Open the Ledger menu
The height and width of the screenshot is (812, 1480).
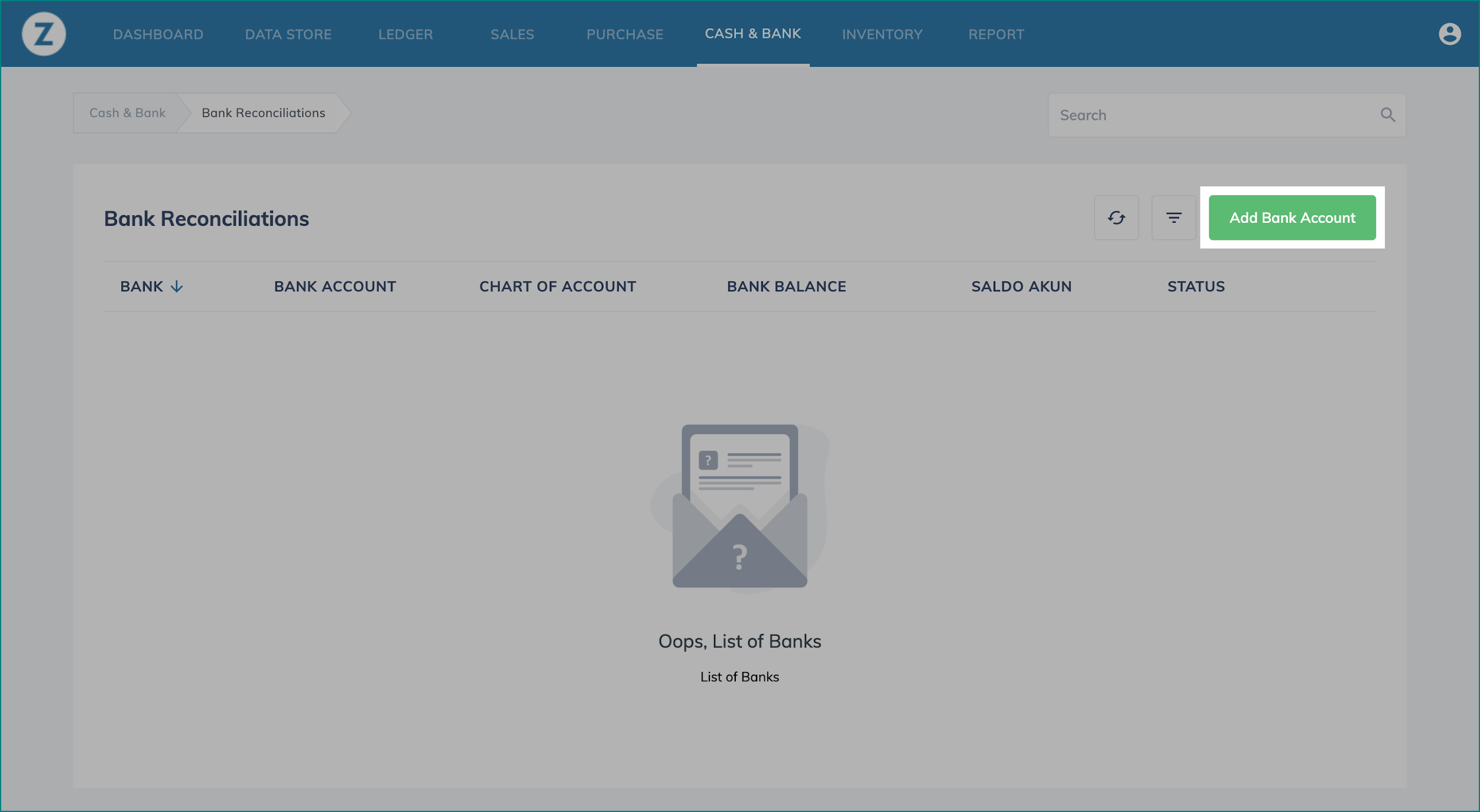click(x=405, y=34)
